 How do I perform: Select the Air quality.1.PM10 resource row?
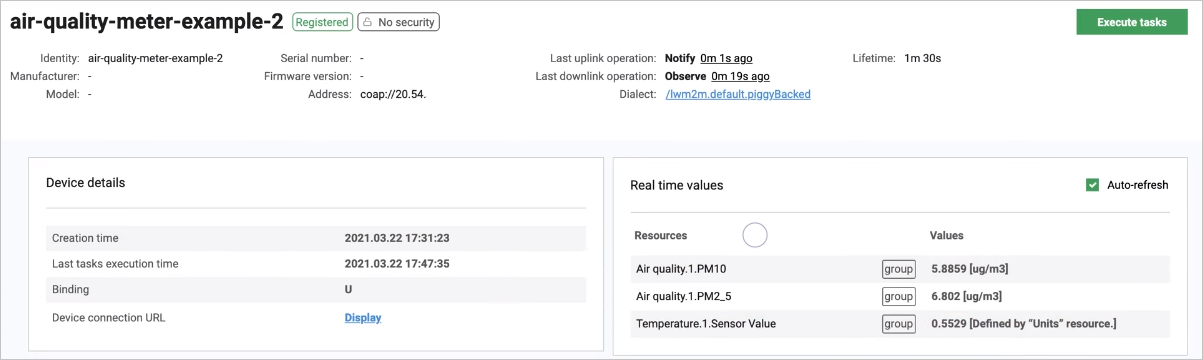click(x=899, y=269)
